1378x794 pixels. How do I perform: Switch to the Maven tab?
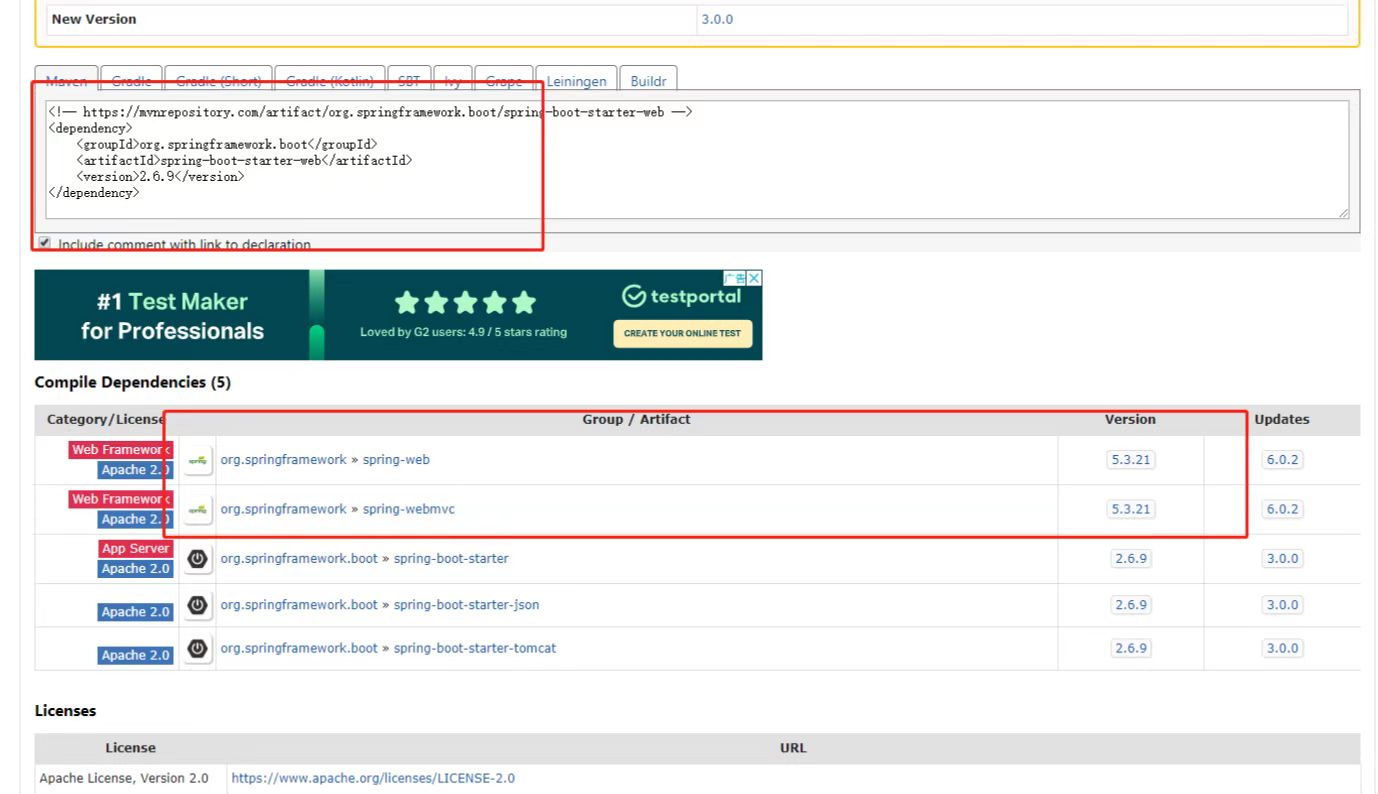[67, 81]
